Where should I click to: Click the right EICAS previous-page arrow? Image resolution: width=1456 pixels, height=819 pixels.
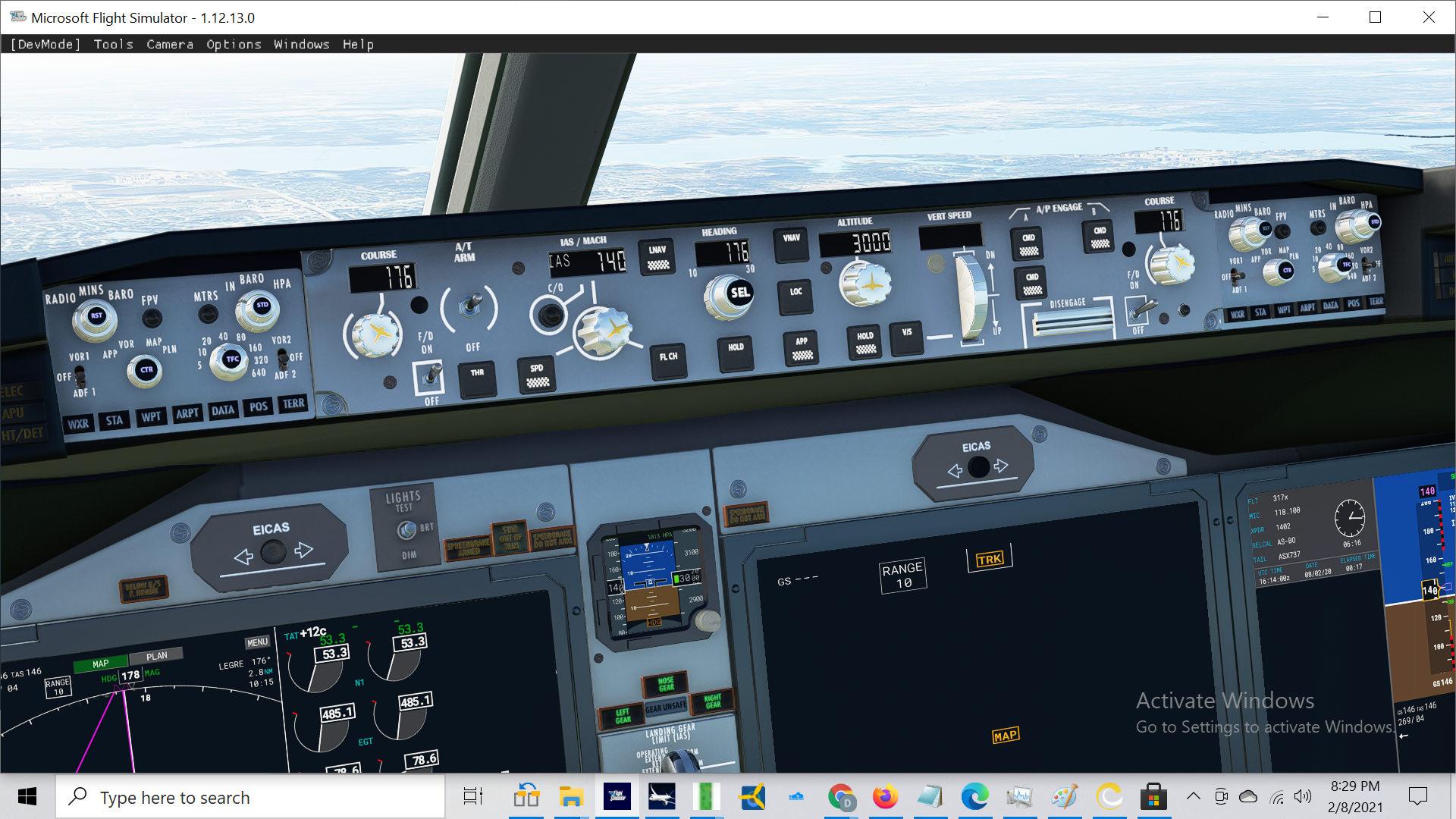(x=955, y=471)
